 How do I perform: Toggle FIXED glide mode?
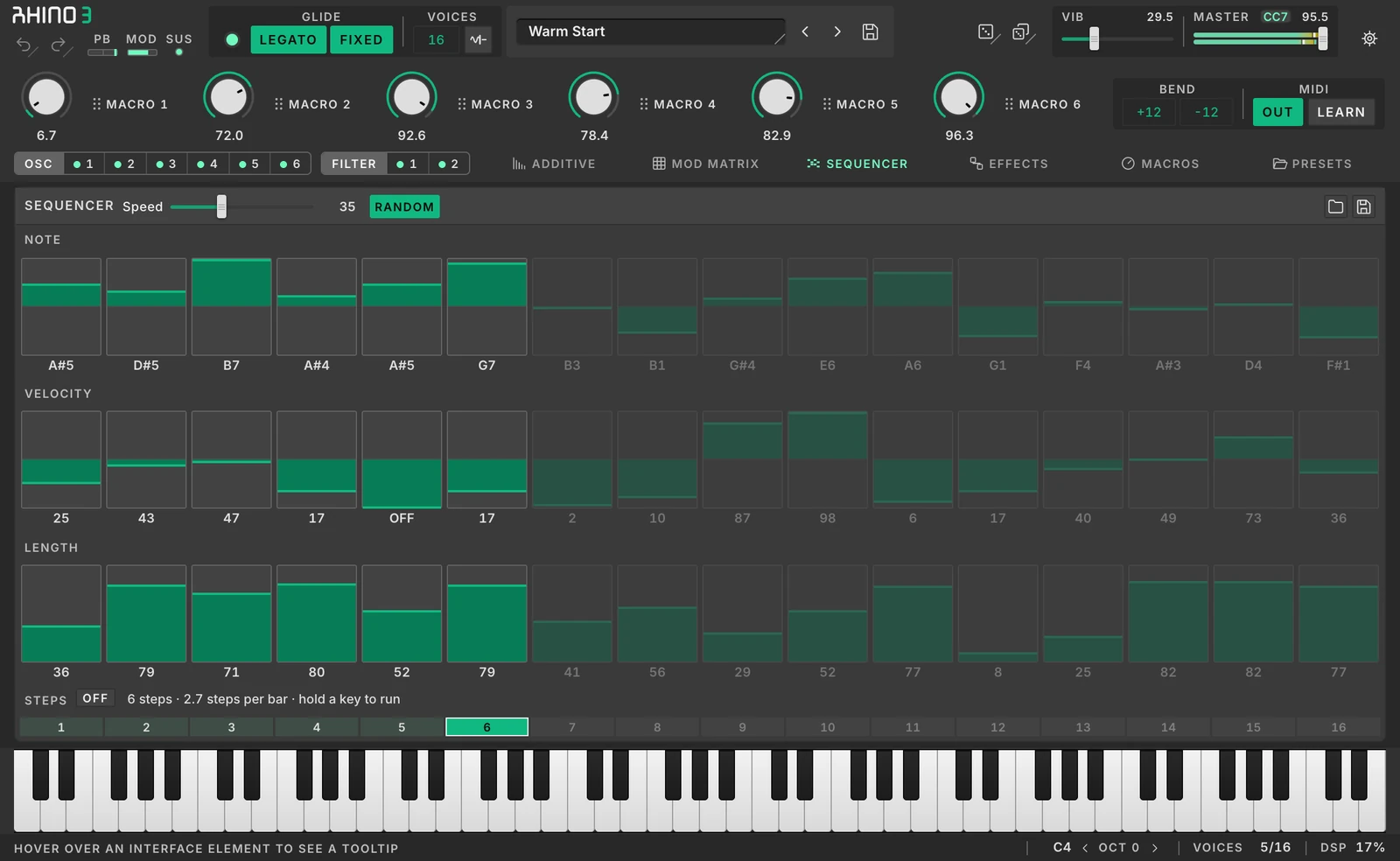[x=361, y=39]
